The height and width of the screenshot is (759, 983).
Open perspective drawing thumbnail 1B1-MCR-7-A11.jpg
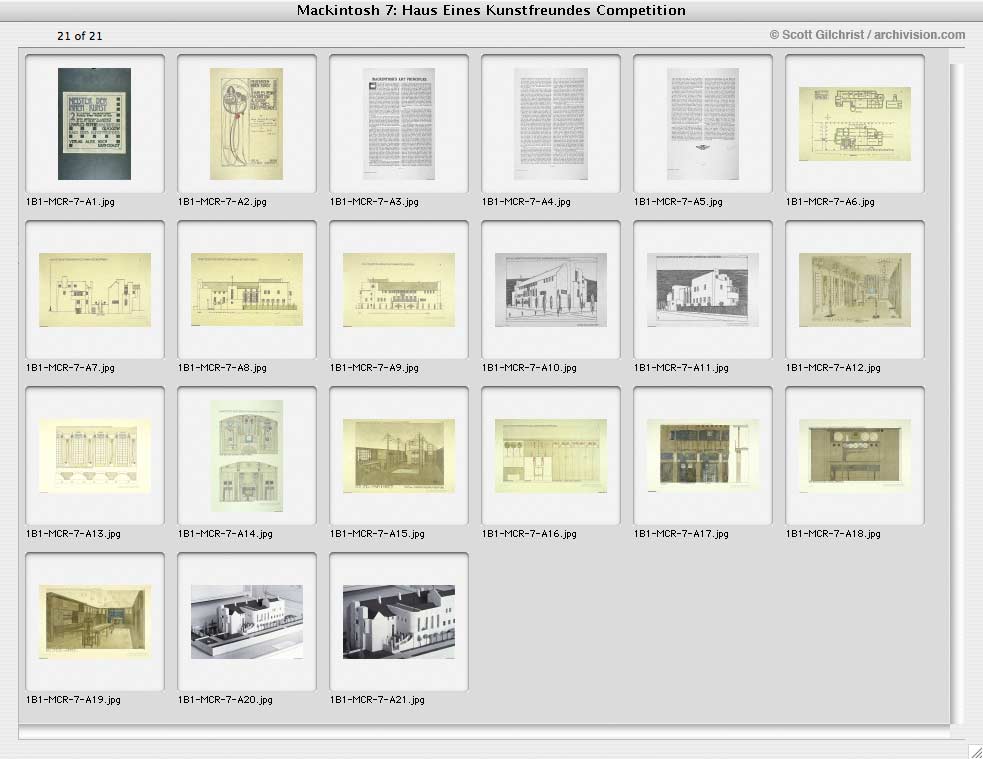[x=703, y=290]
